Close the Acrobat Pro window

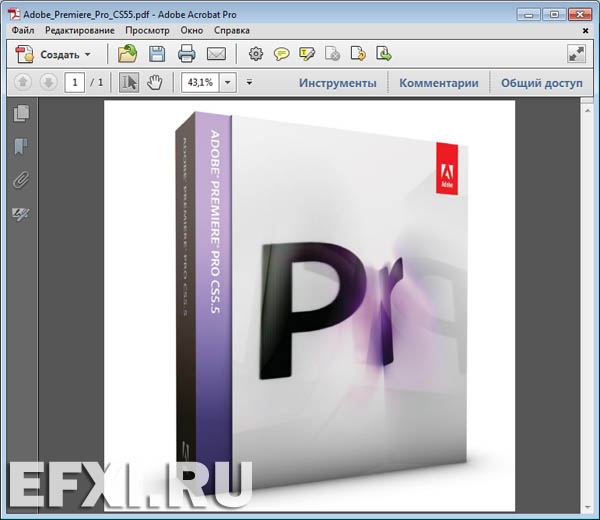click(x=579, y=15)
